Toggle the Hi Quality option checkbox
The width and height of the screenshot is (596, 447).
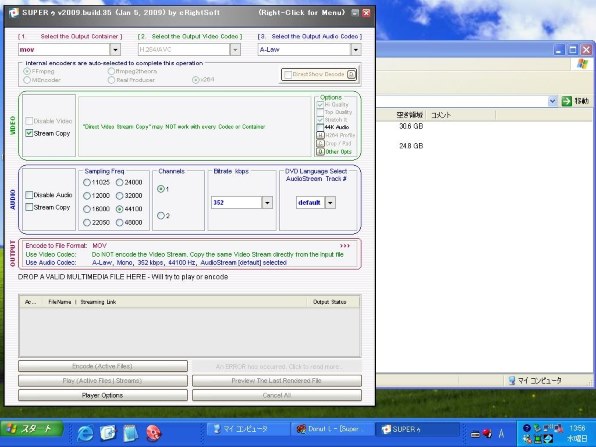[x=320, y=105]
